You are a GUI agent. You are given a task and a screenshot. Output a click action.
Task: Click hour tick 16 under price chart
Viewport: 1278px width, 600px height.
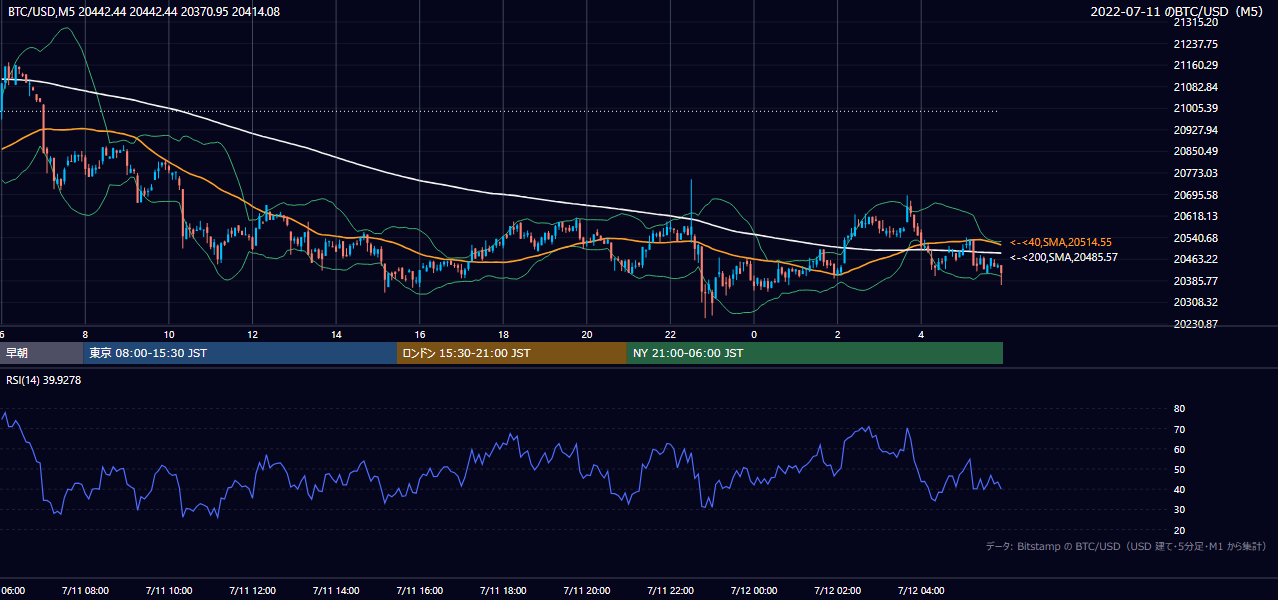[420, 335]
